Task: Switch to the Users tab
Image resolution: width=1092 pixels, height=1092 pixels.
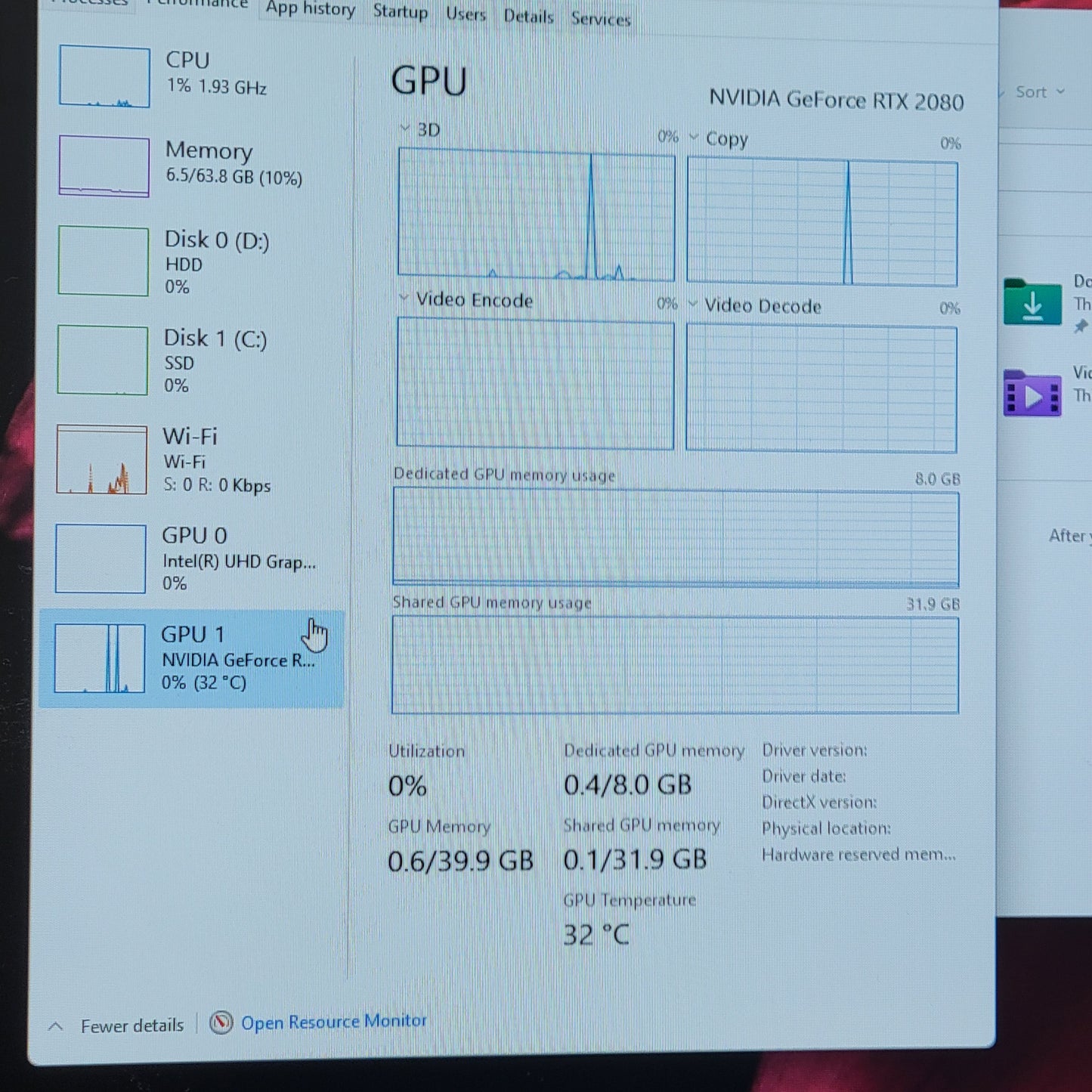Action: (x=466, y=14)
